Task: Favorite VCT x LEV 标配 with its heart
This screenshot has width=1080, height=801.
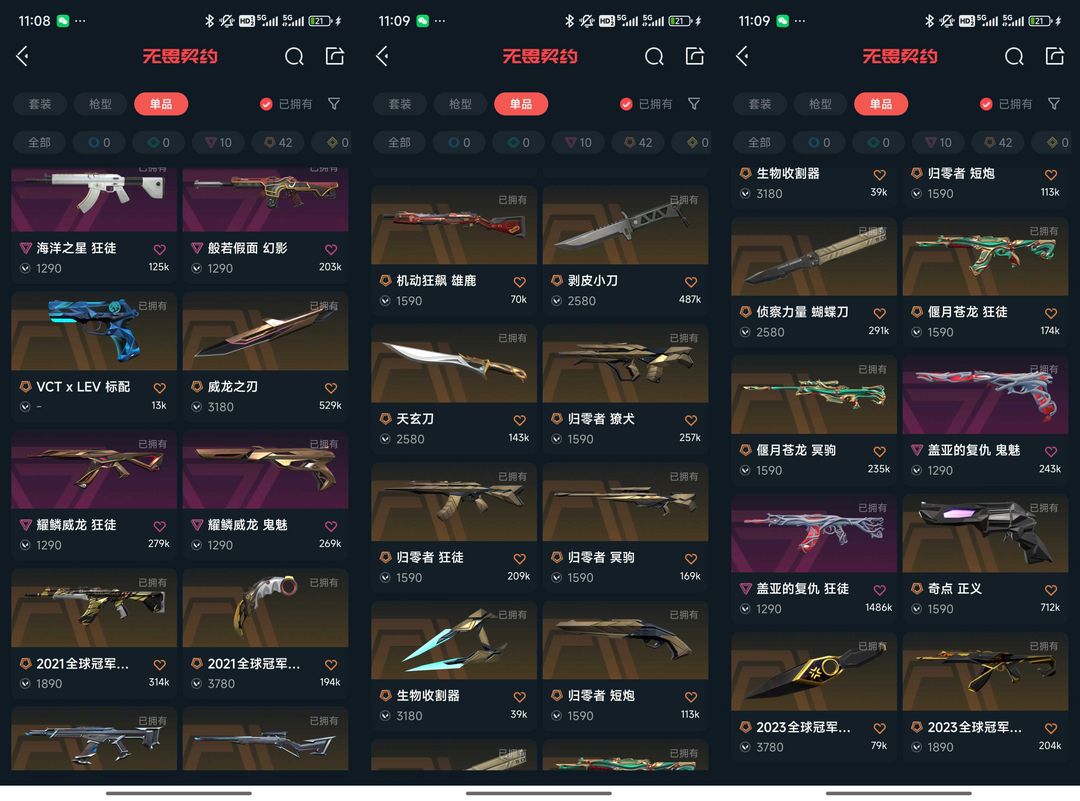Action: click(160, 388)
